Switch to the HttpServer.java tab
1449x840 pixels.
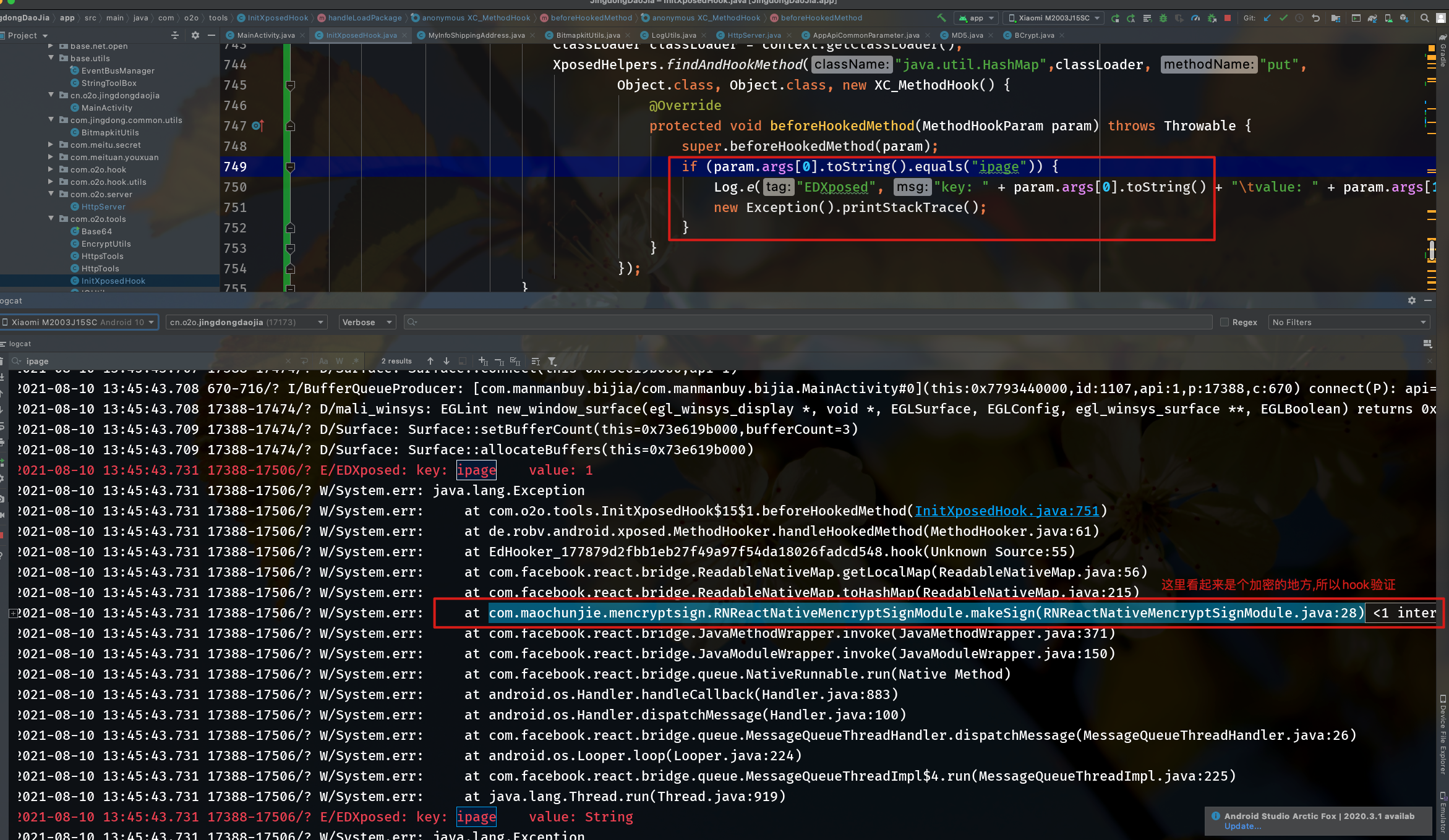pyautogui.click(x=753, y=35)
